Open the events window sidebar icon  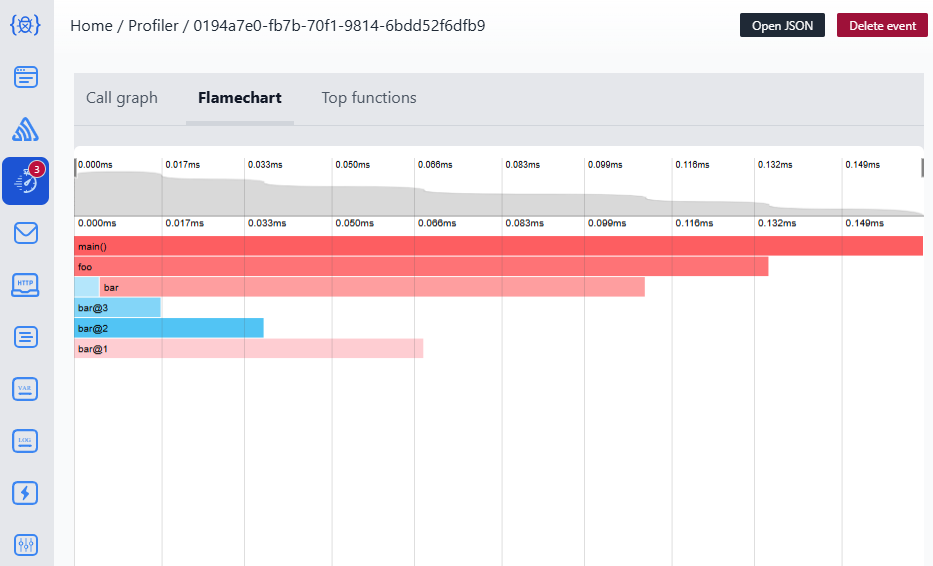click(26, 77)
